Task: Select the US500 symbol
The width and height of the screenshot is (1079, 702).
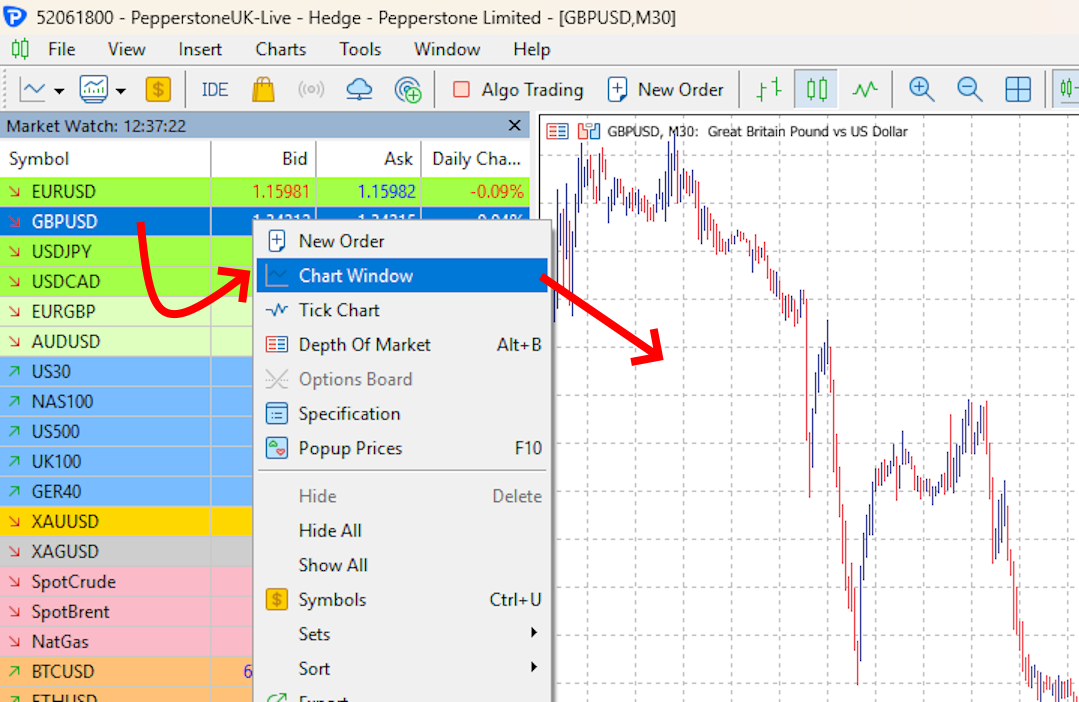Action: pos(56,432)
